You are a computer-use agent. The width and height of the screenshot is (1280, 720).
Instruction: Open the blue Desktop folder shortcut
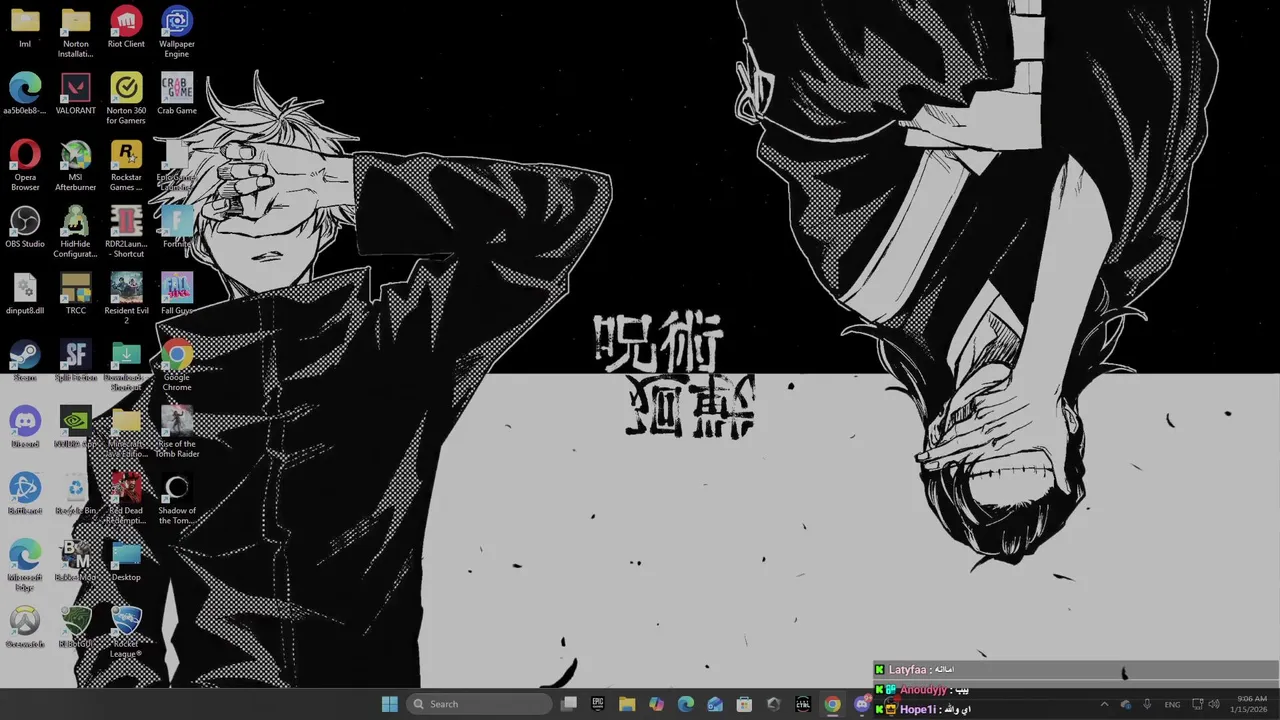point(126,561)
